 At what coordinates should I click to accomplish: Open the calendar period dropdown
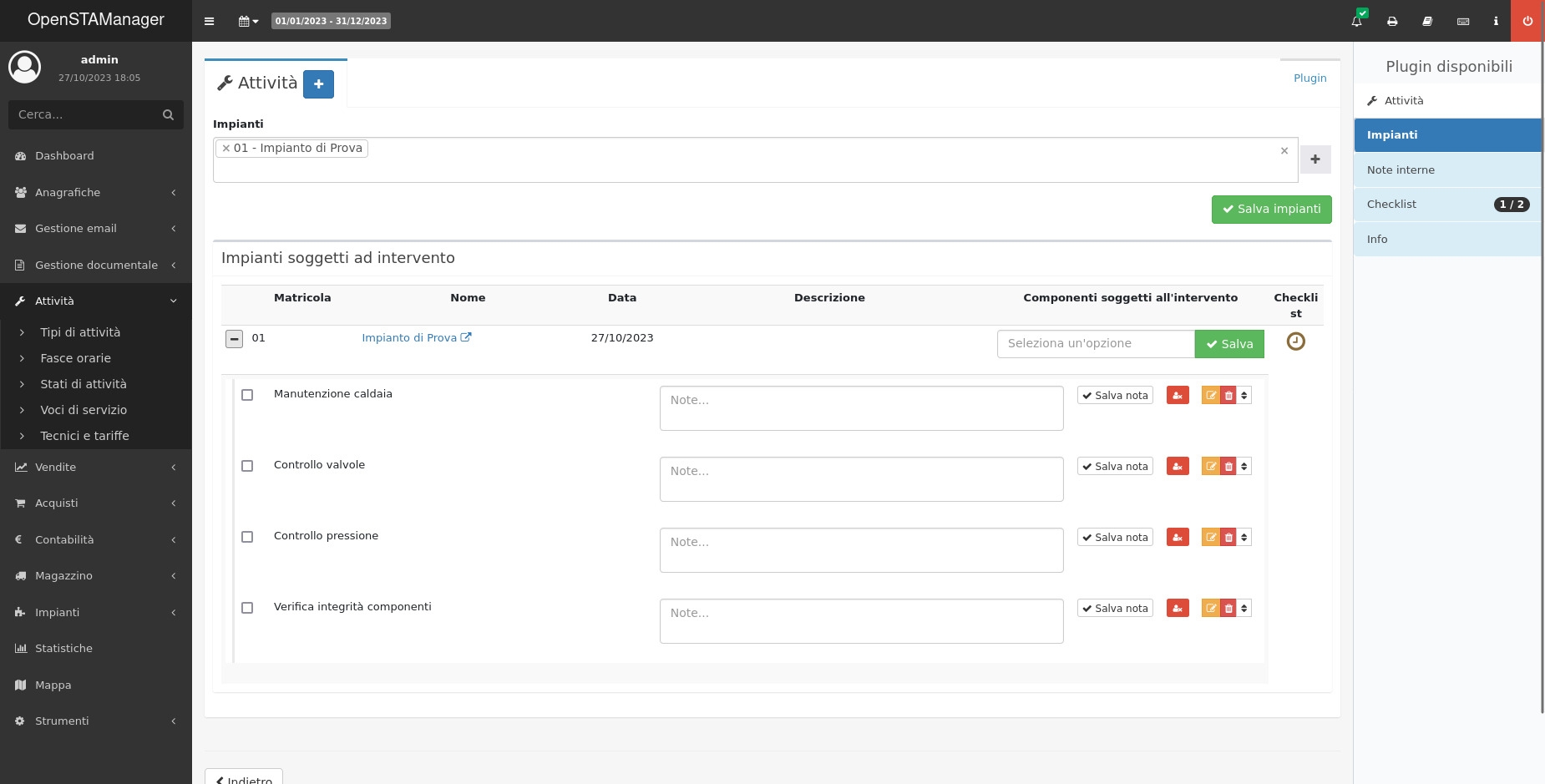coord(248,21)
